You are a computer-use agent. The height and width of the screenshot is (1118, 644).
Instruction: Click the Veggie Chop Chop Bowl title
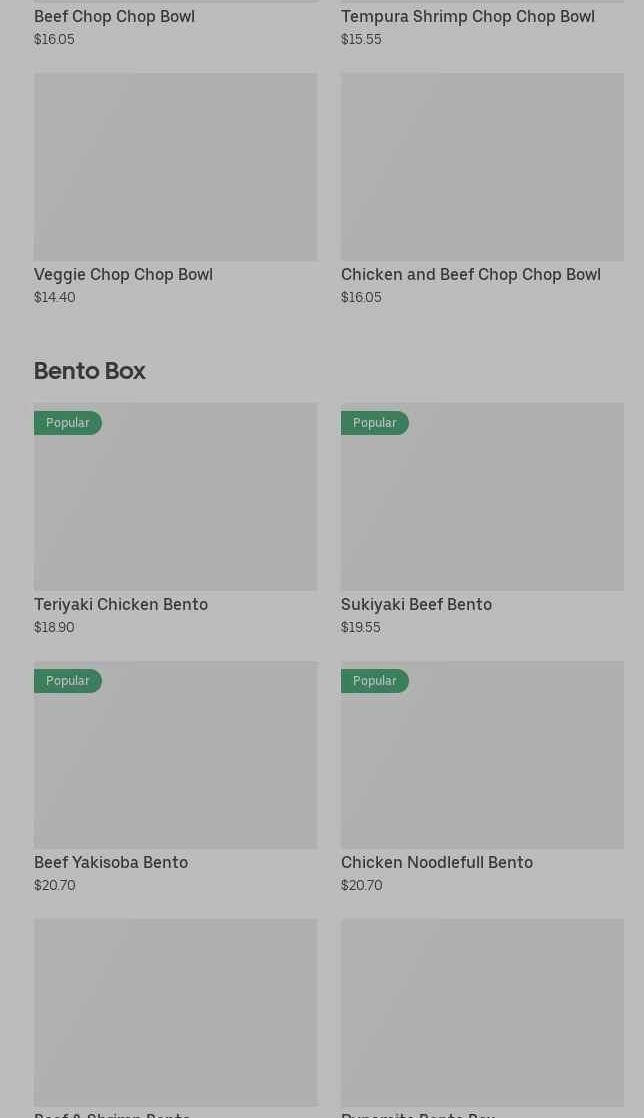pyautogui.click(x=123, y=274)
